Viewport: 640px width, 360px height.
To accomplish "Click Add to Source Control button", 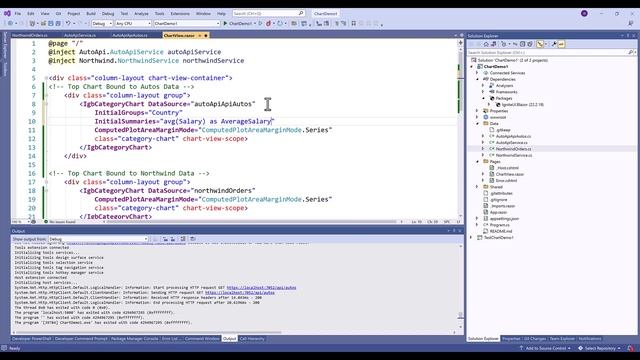I will pyautogui.click(x=544, y=348).
